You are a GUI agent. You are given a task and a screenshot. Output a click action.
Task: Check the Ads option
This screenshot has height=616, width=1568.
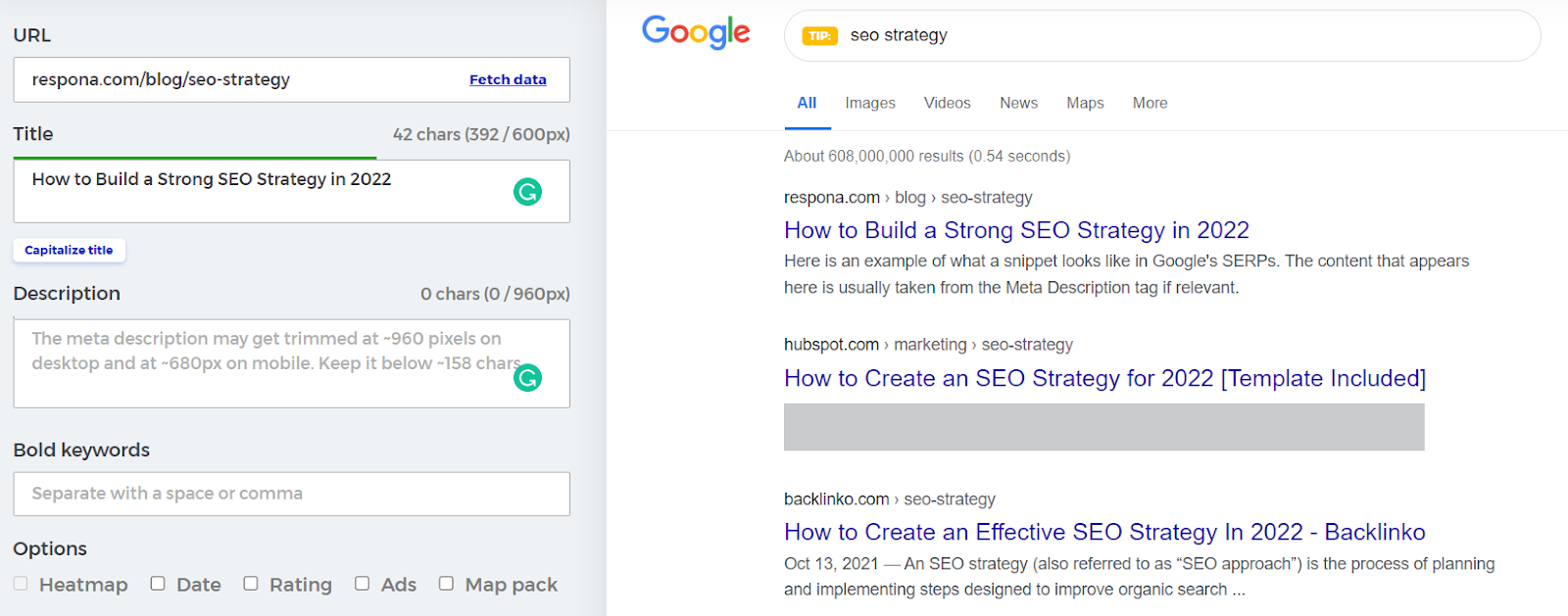(x=363, y=584)
